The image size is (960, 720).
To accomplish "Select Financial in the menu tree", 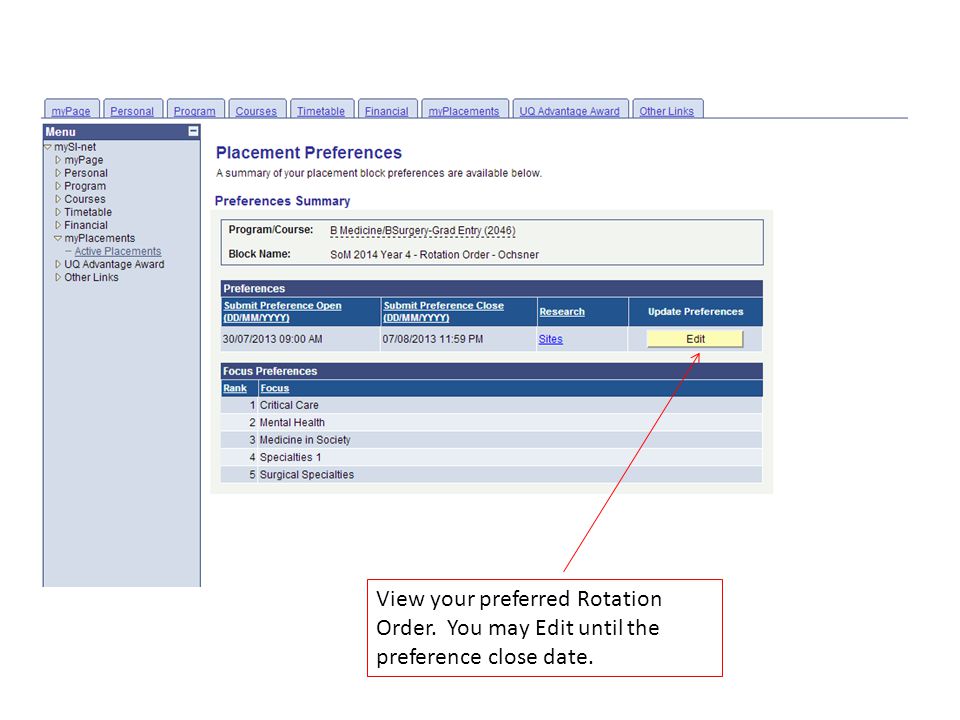I will click(x=86, y=225).
